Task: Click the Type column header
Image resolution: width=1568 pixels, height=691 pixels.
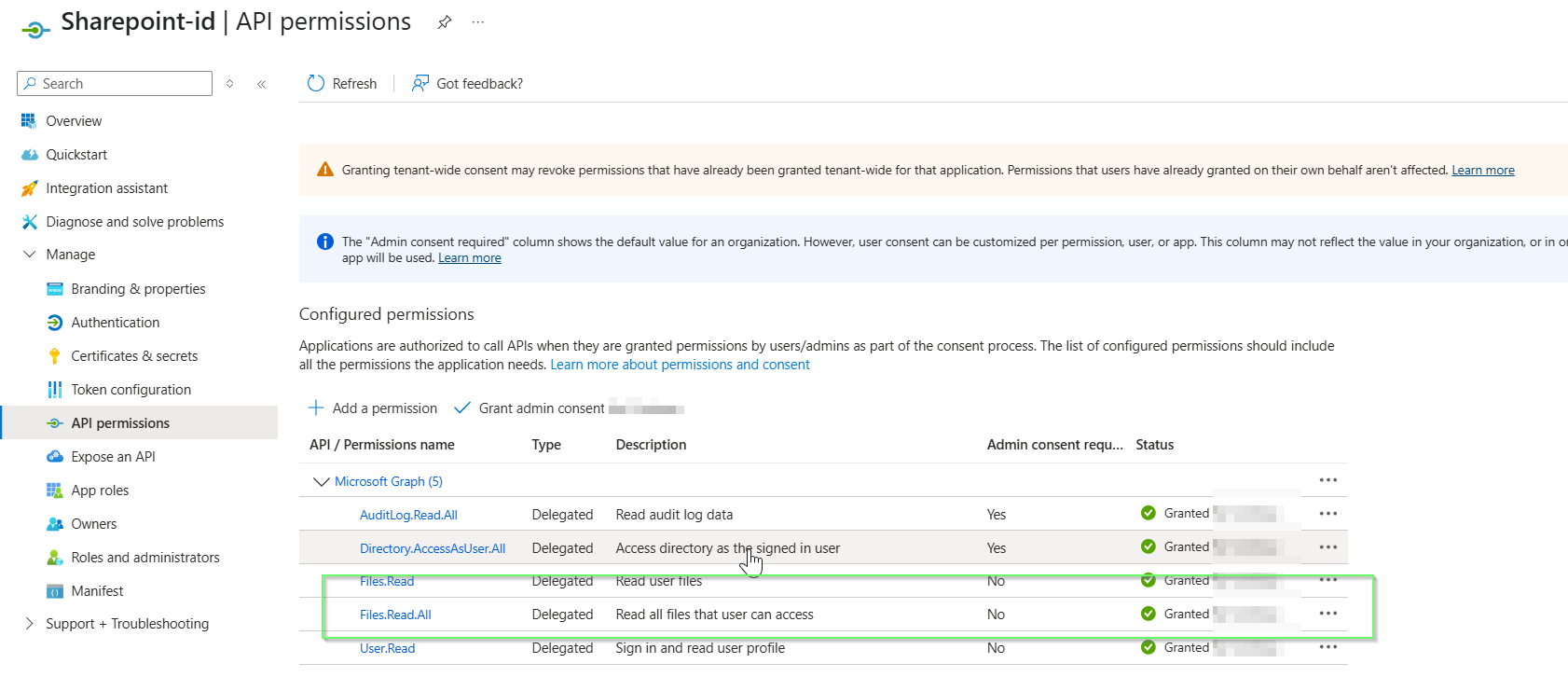Action: tap(546, 445)
